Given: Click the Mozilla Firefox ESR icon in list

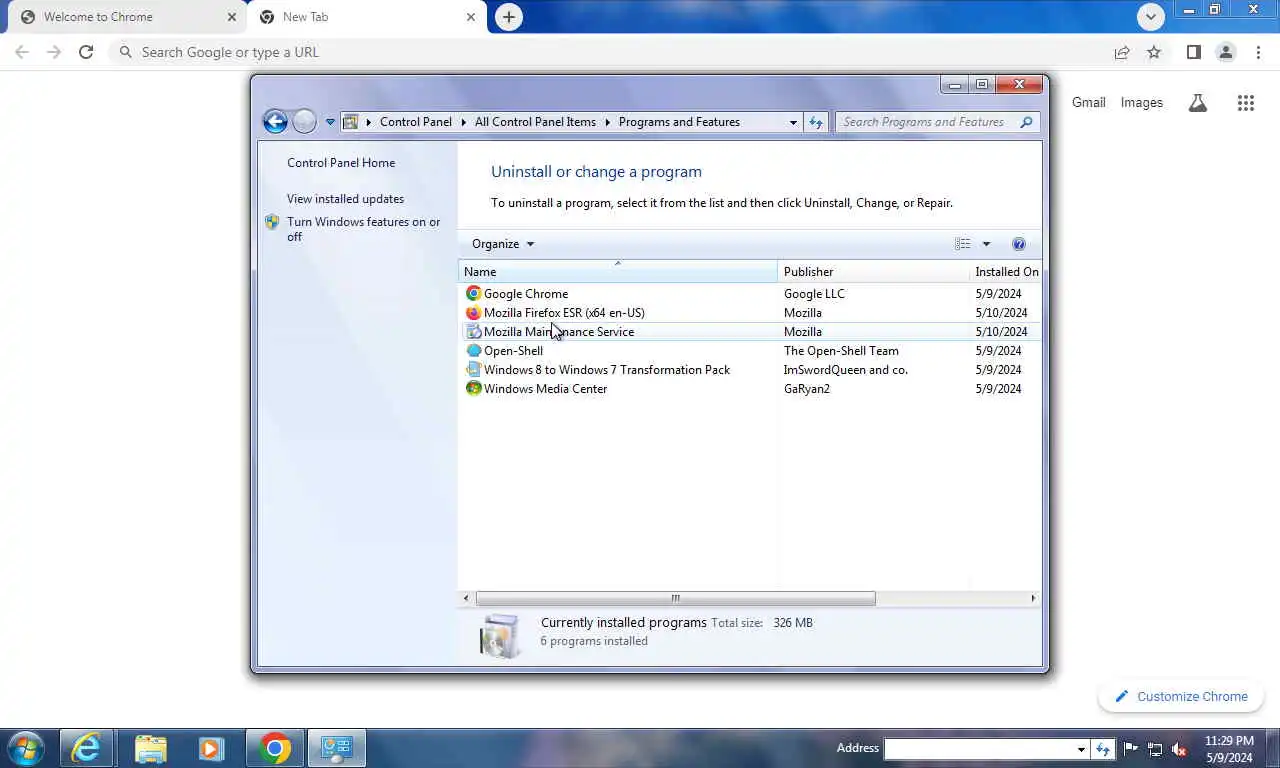Looking at the screenshot, I should pyautogui.click(x=473, y=312).
